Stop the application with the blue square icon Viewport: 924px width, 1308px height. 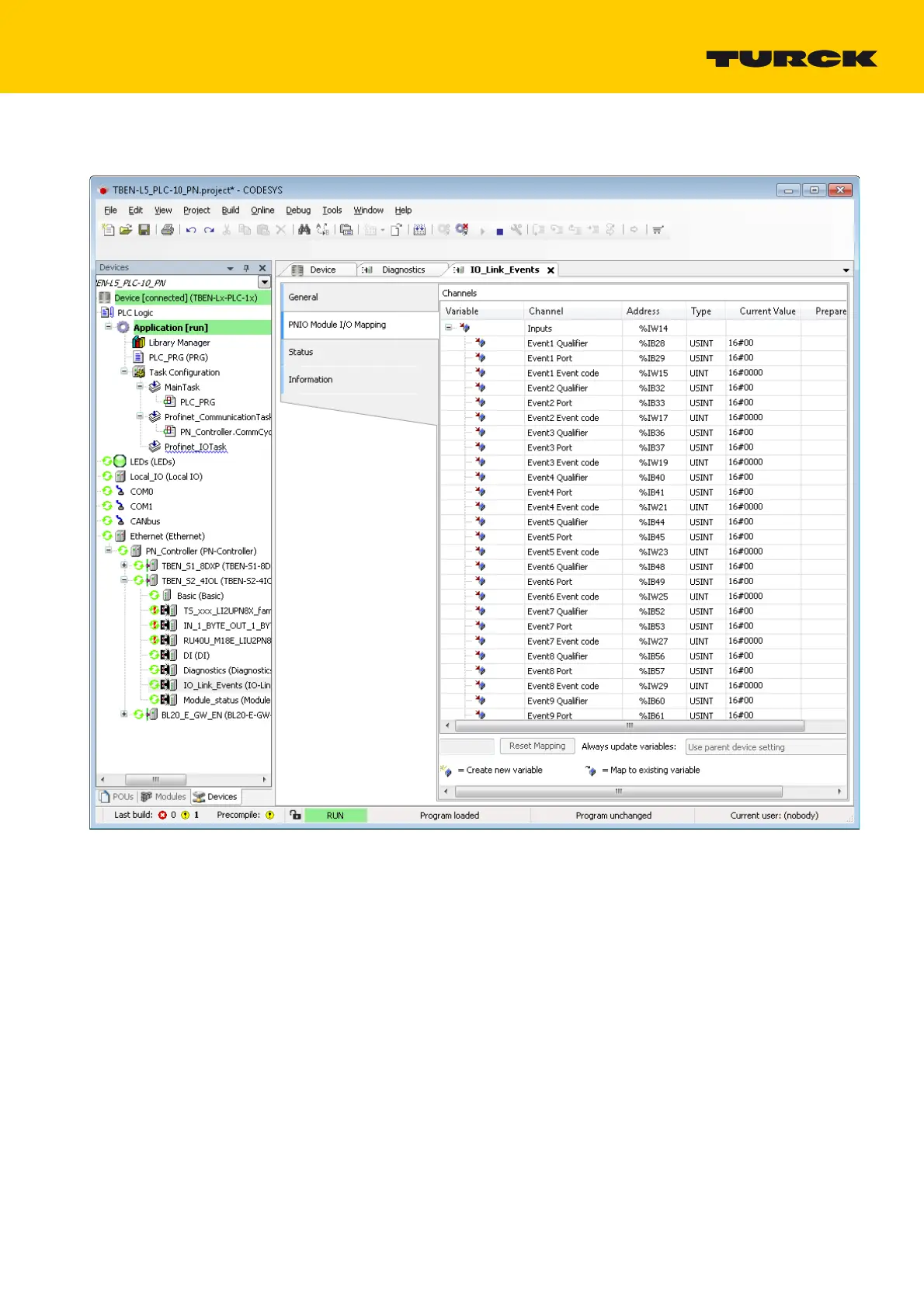coord(499,231)
